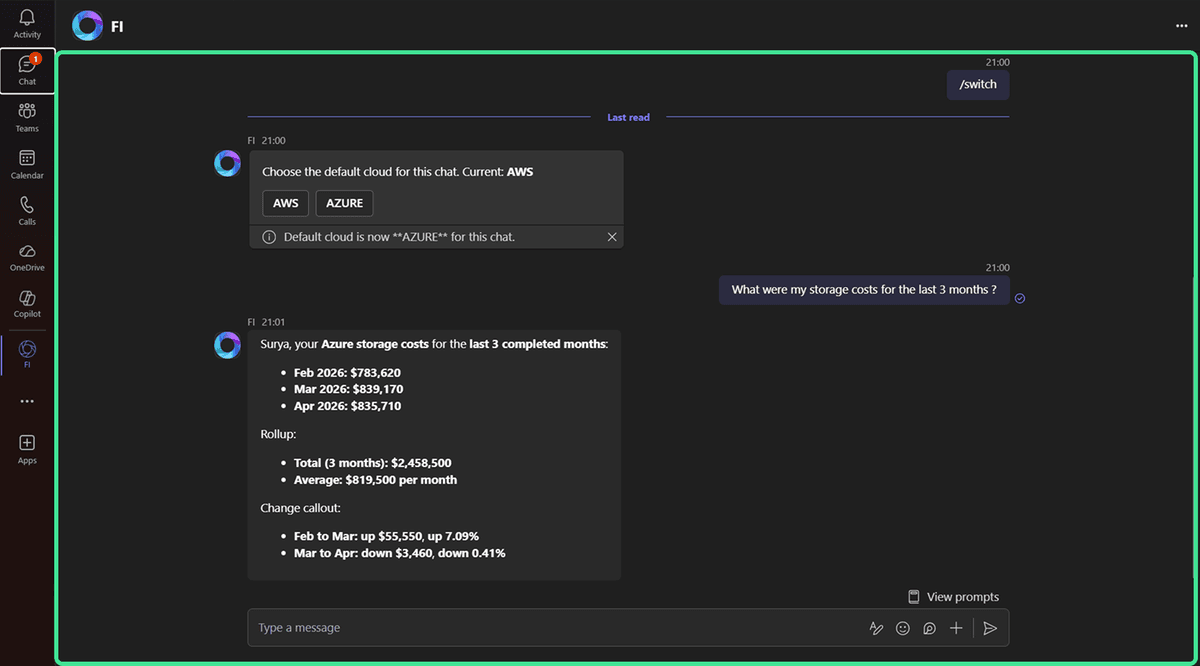Click the FI title in header

pos(117,26)
